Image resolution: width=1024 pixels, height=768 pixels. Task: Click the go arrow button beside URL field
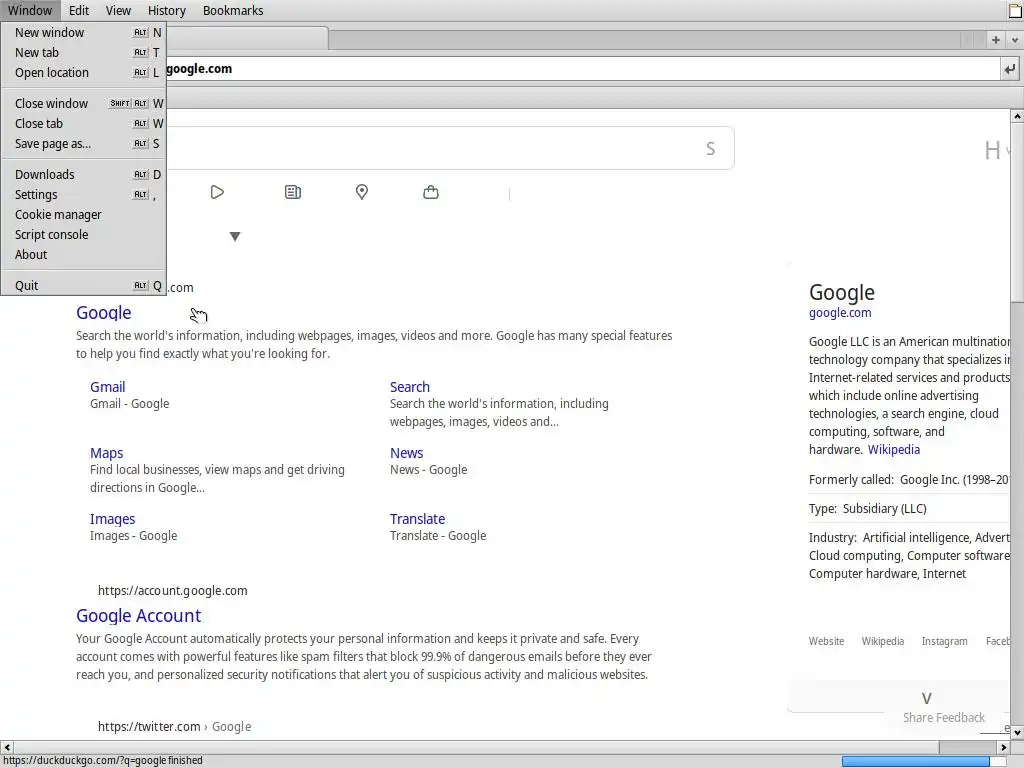tap(1010, 69)
